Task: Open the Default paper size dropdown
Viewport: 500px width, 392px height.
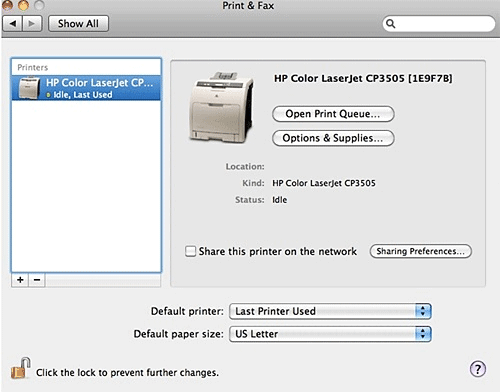Action: click(330, 334)
